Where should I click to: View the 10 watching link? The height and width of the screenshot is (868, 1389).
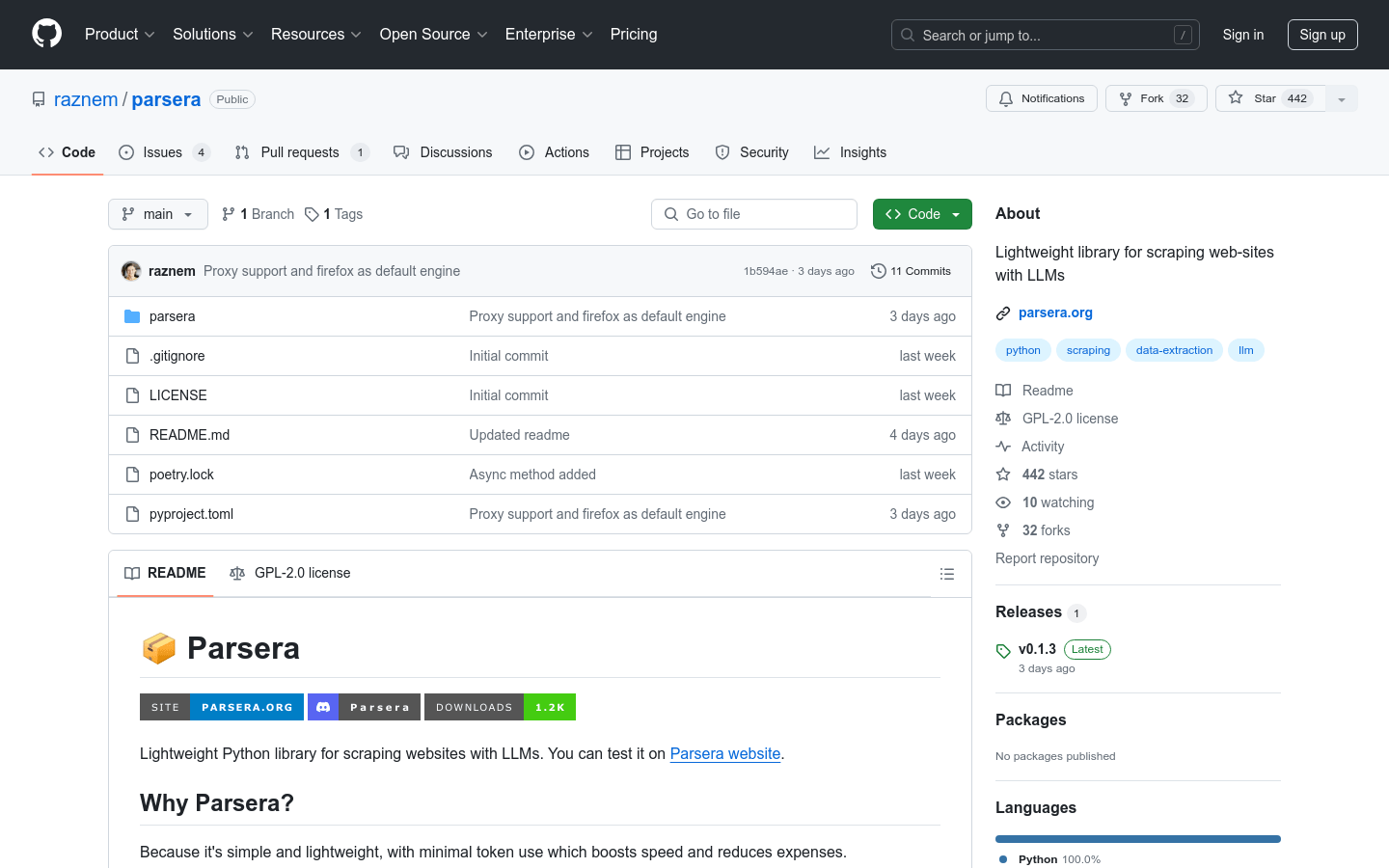click(x=1046, y=502)
